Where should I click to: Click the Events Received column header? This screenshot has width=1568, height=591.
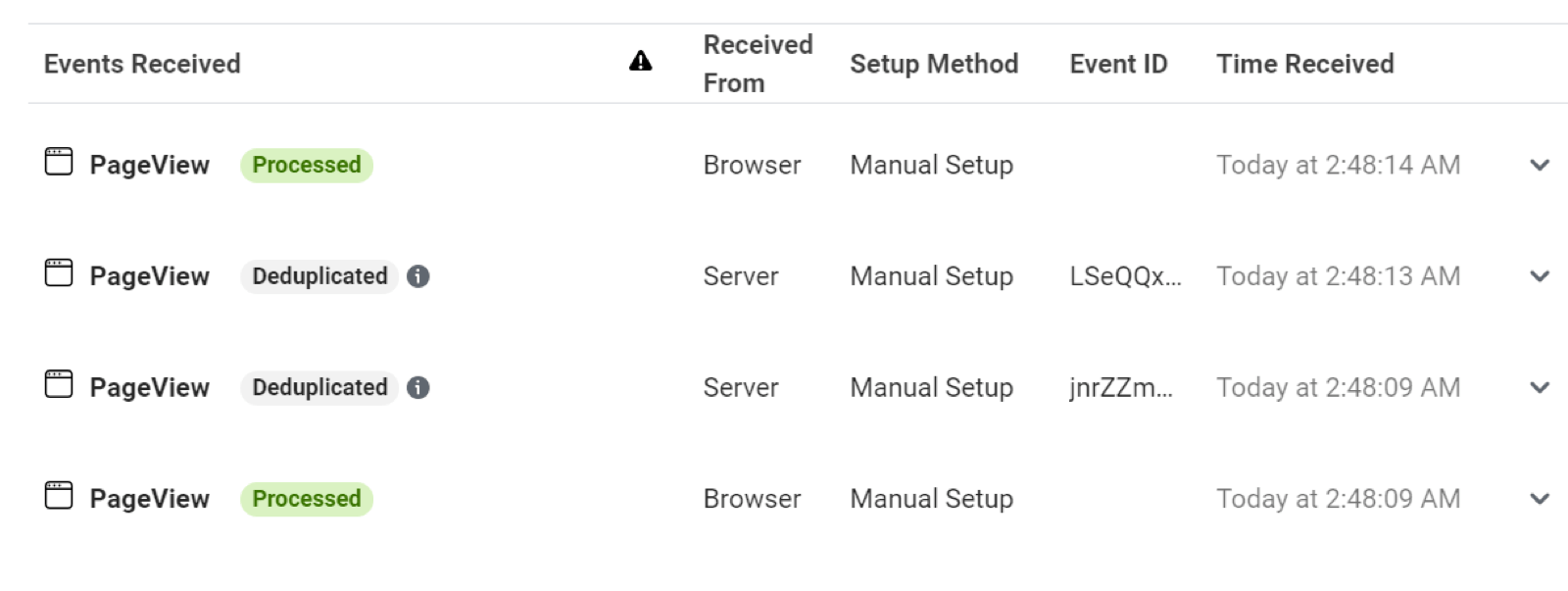[x=142, y=64]
